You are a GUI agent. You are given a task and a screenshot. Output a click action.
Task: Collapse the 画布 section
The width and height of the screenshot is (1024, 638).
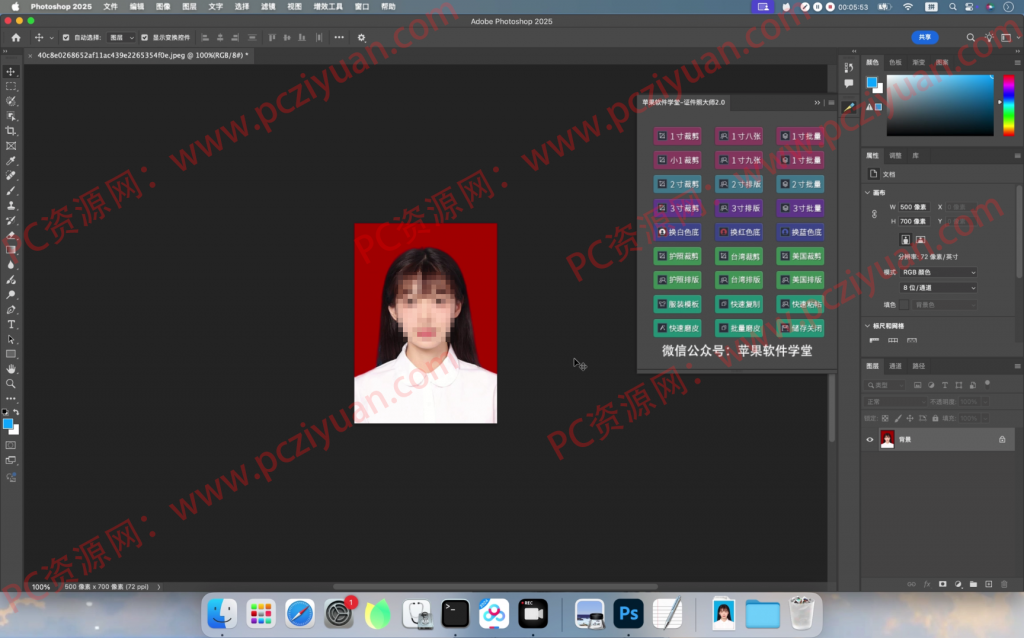867,193
